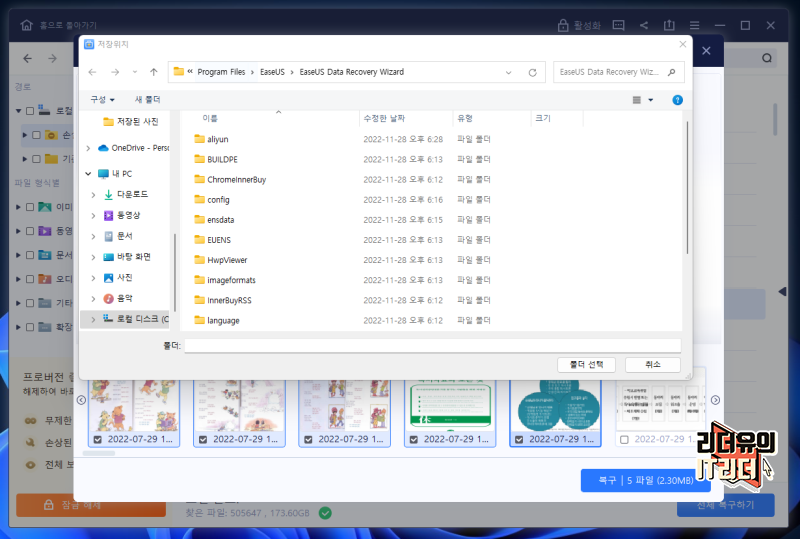The image size is (800, 539).
Task: Select 바탕 화면 in the navigation tree
Action: coord(134,257)
